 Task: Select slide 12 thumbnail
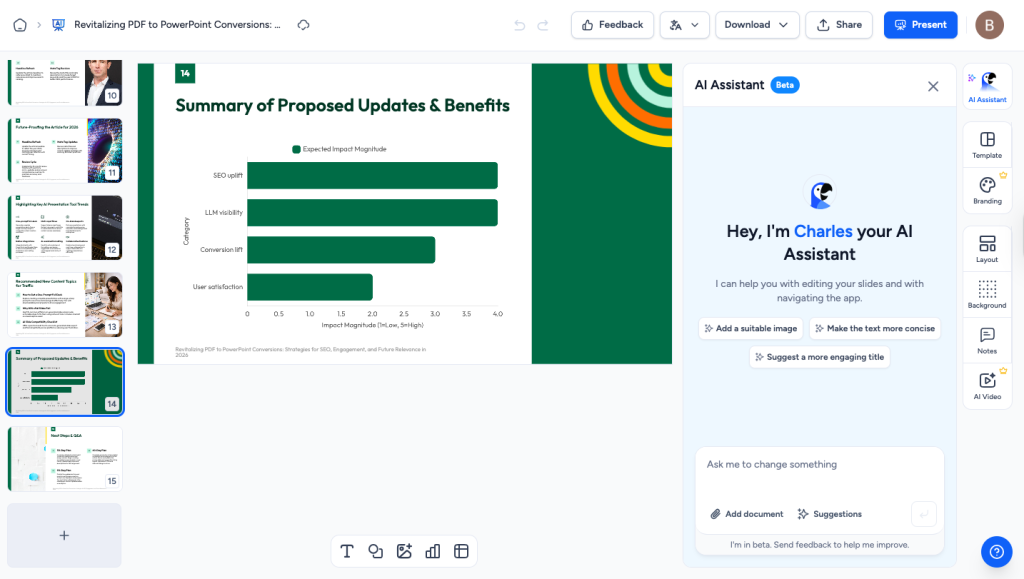pyautogui.click(x=65, y=227)
